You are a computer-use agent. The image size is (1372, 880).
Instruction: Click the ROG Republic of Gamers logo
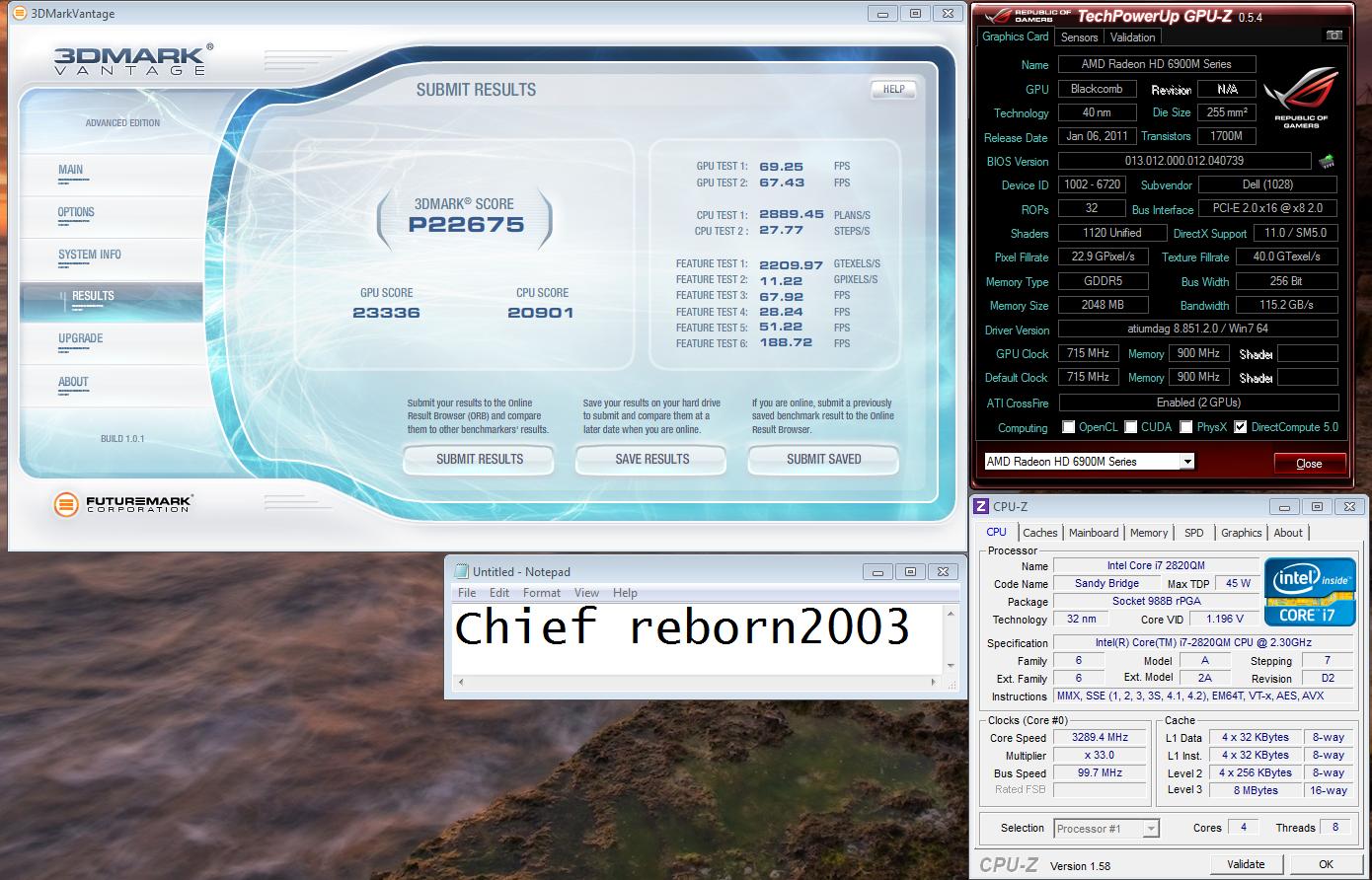coord(1300,99)
